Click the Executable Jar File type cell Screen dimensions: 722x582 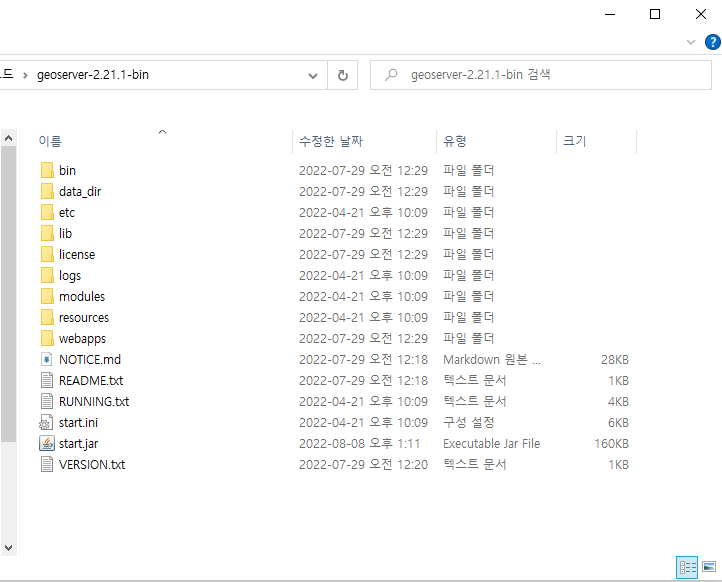pyautogui.click(x=491, y=443)
